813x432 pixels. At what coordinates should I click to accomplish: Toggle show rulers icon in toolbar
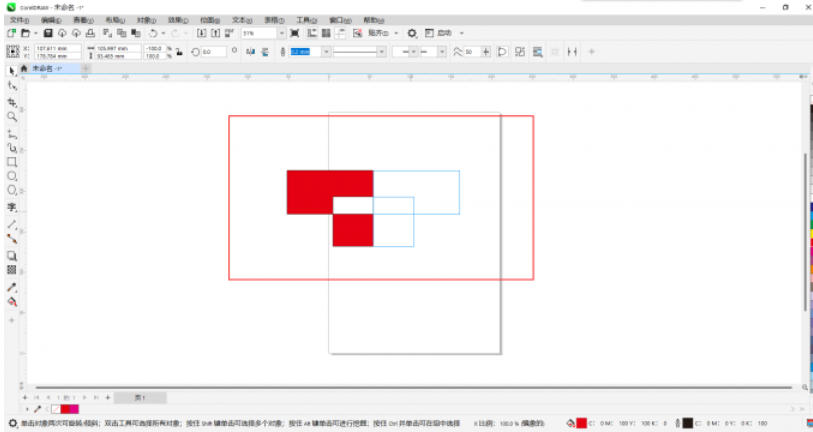[x=312, y=33]
